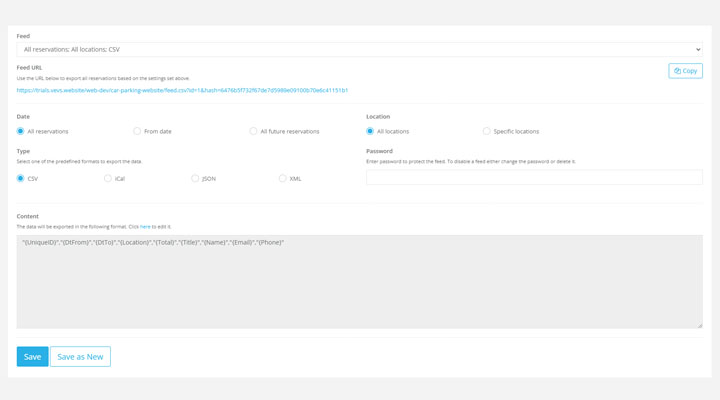Select the All locations radio button
Screen dimensions: 720x400
click(370, 131)
